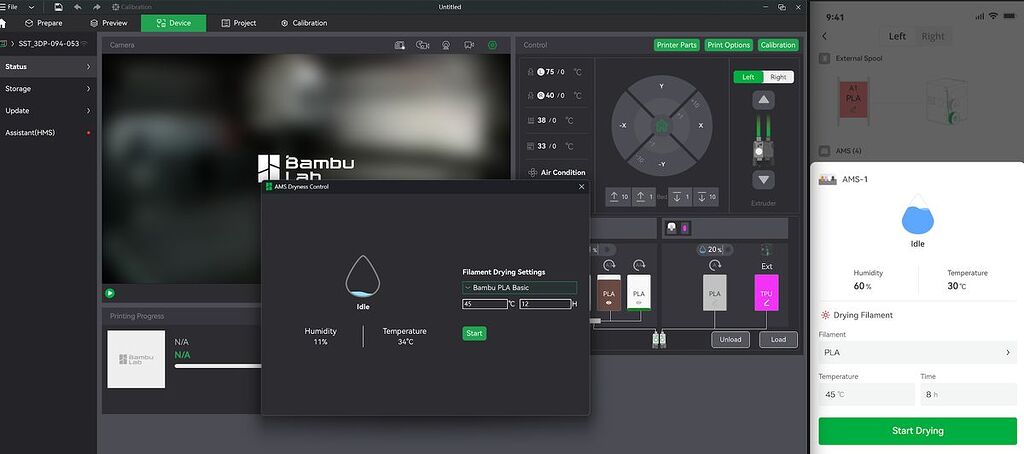Click the video recording icon in the Camera header
Image resolution: width=1024 pixels, height=454 pixels.
click(469, 45)
